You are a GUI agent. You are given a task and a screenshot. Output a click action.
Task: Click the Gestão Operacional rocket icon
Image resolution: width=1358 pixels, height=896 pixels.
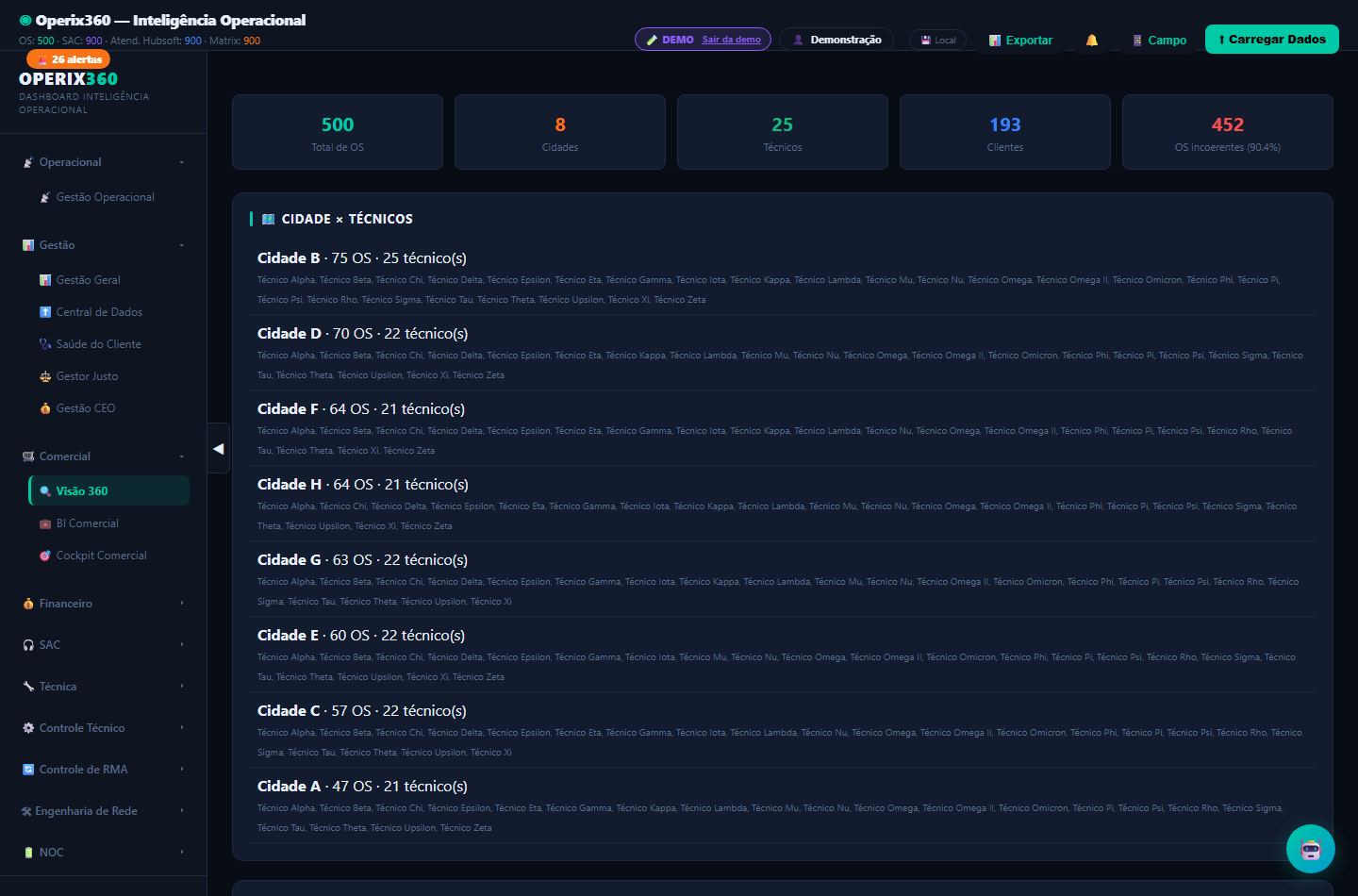[45, 197]
